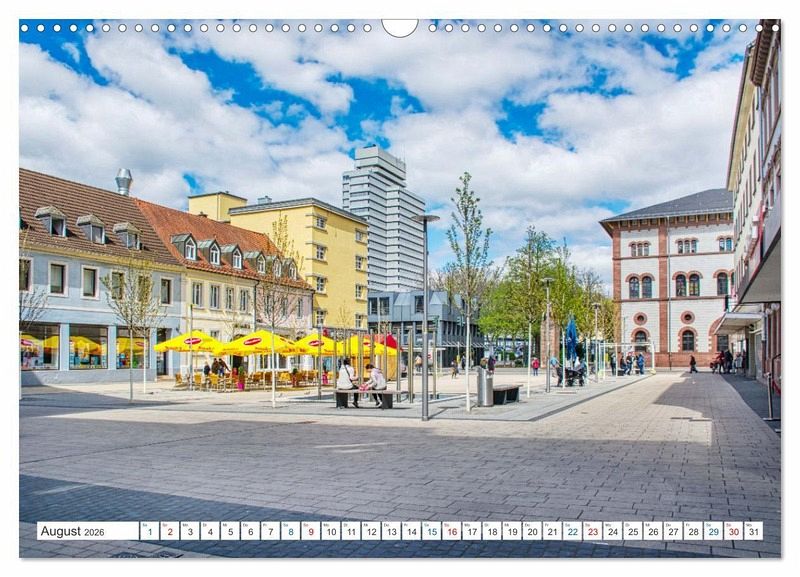800x577 pixels.
Task: Click day 12 in the calendar strip
Action: (x=371, y=531)
